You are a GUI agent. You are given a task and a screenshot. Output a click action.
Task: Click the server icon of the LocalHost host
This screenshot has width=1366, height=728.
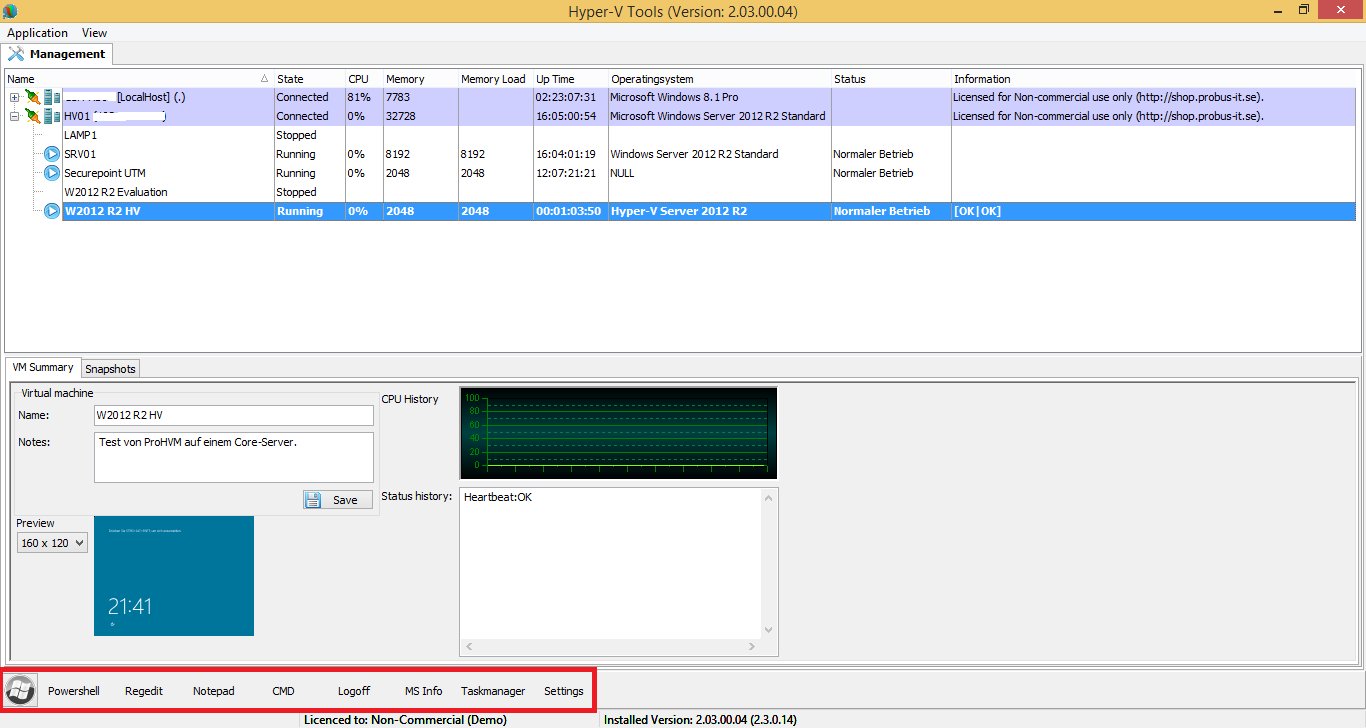(x=51, y=97)
